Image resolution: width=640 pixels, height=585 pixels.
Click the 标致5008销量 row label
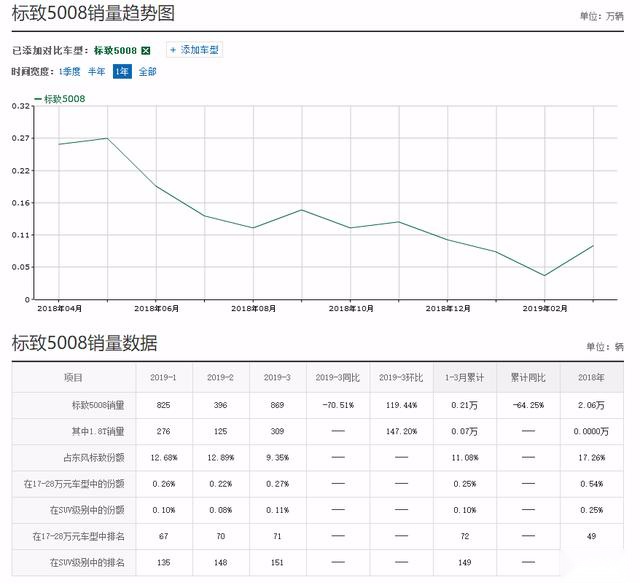(98, 405)
